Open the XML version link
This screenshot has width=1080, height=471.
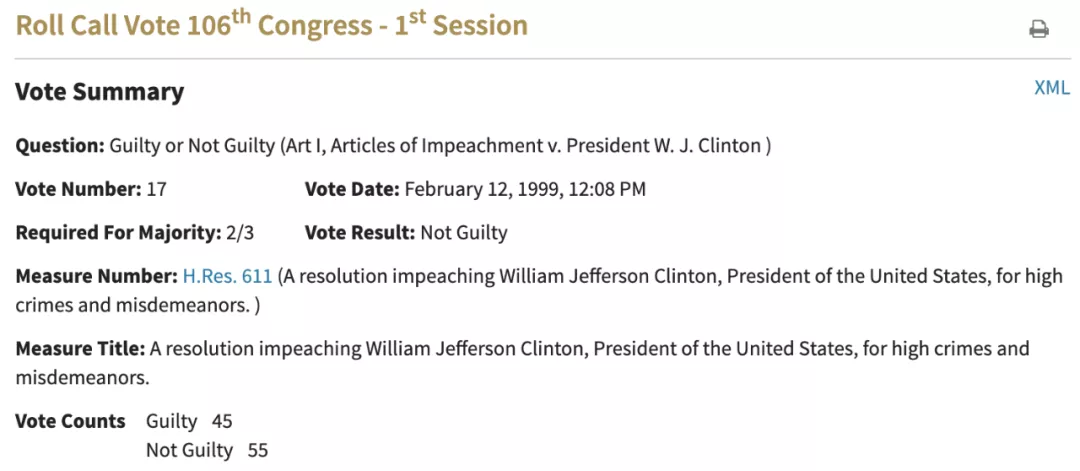click(1052, 88)
